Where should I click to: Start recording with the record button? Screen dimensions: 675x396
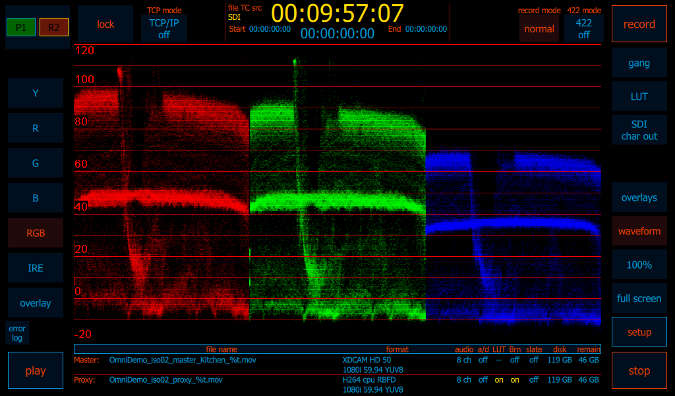(x=639, y=24)
